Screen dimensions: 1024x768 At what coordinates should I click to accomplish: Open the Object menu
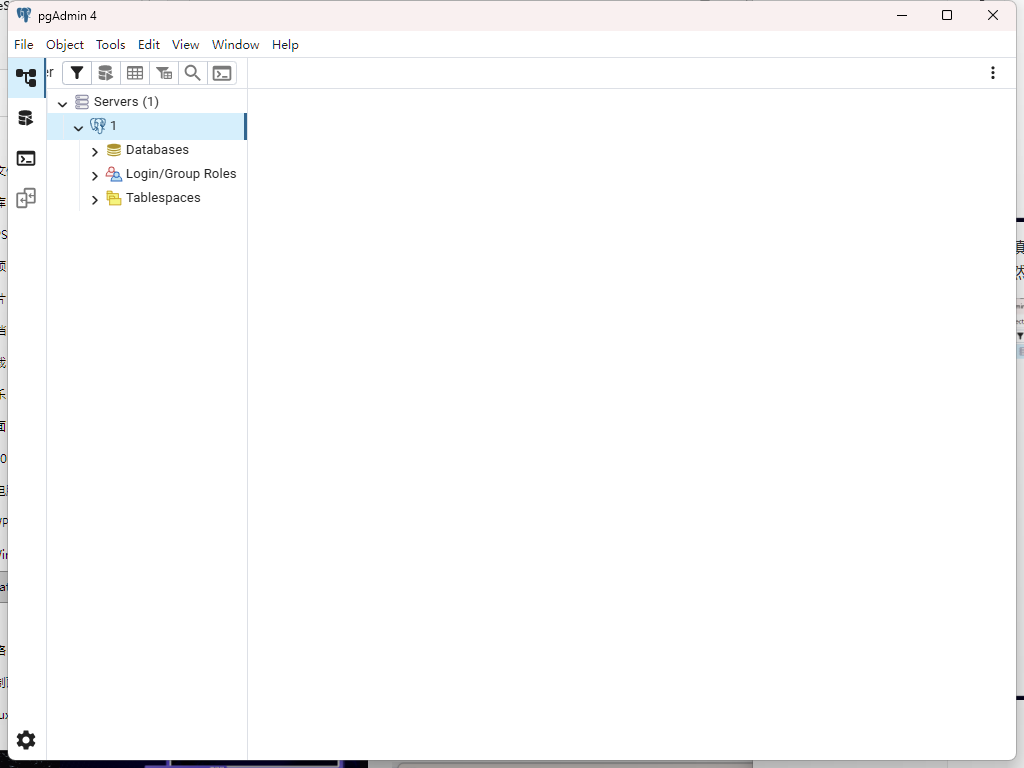(65, 45)
